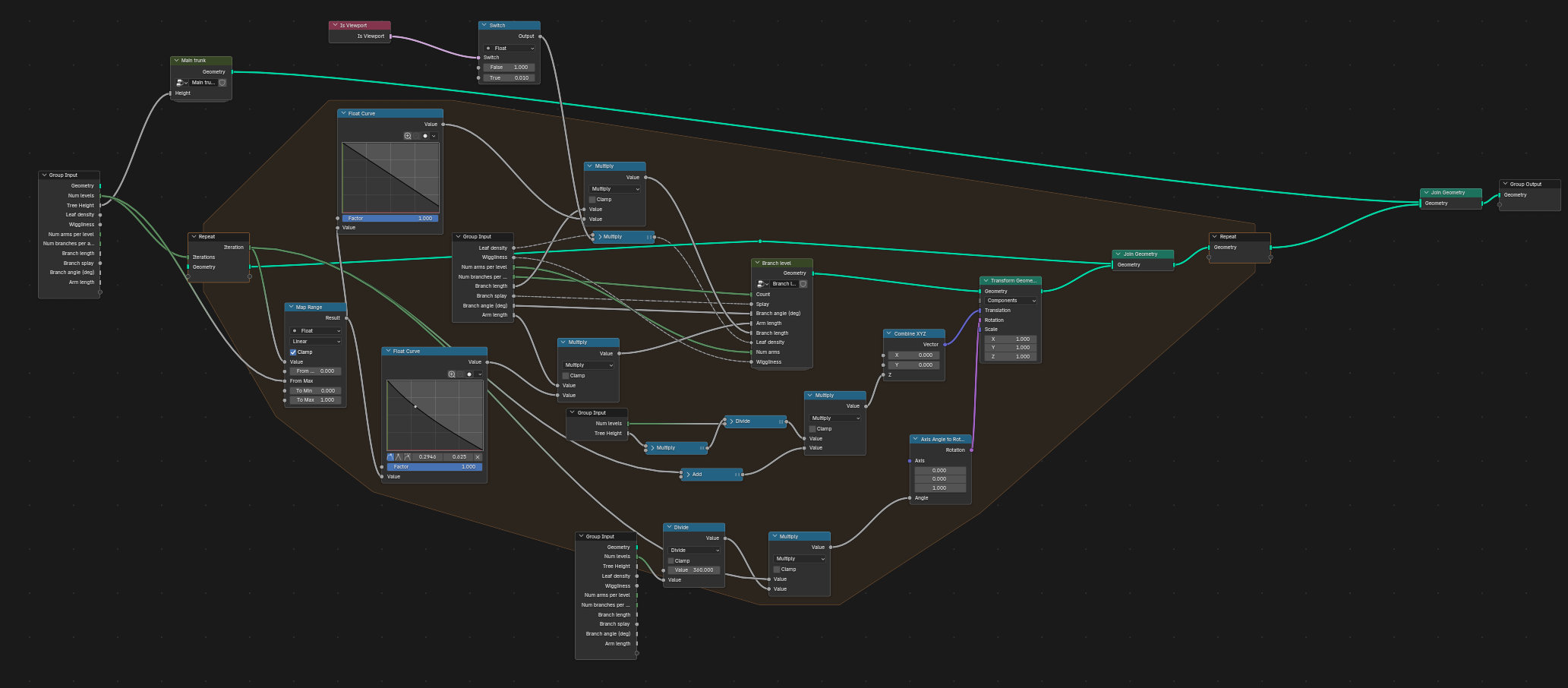Click Factor slider below the 0.2946 coordinate field
This screenshot has width=1568, height=688.
point(434,467)
